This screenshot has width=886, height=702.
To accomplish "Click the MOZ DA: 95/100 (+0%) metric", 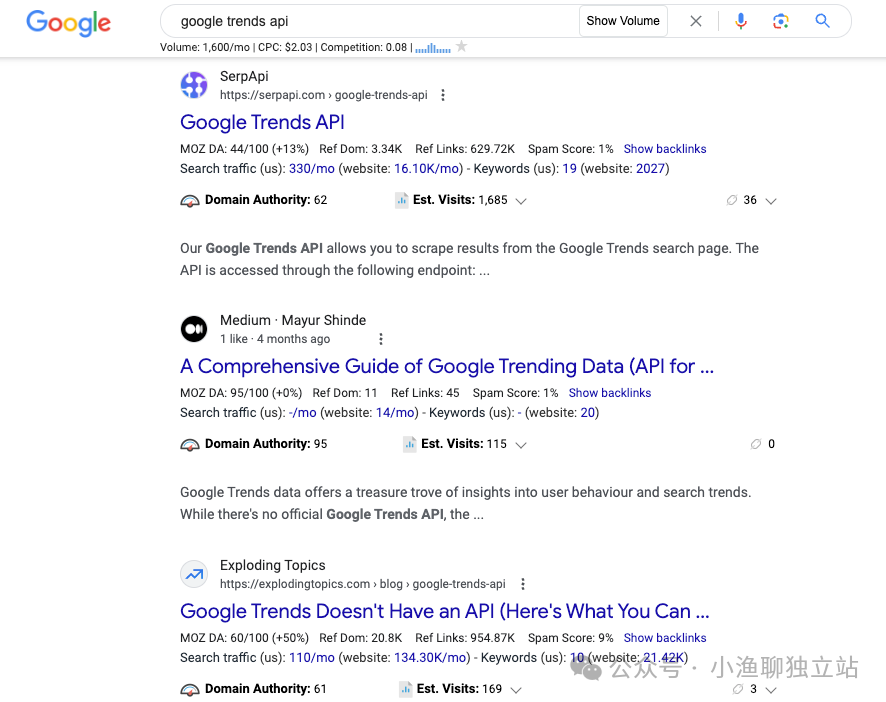I will click(241, 393).
